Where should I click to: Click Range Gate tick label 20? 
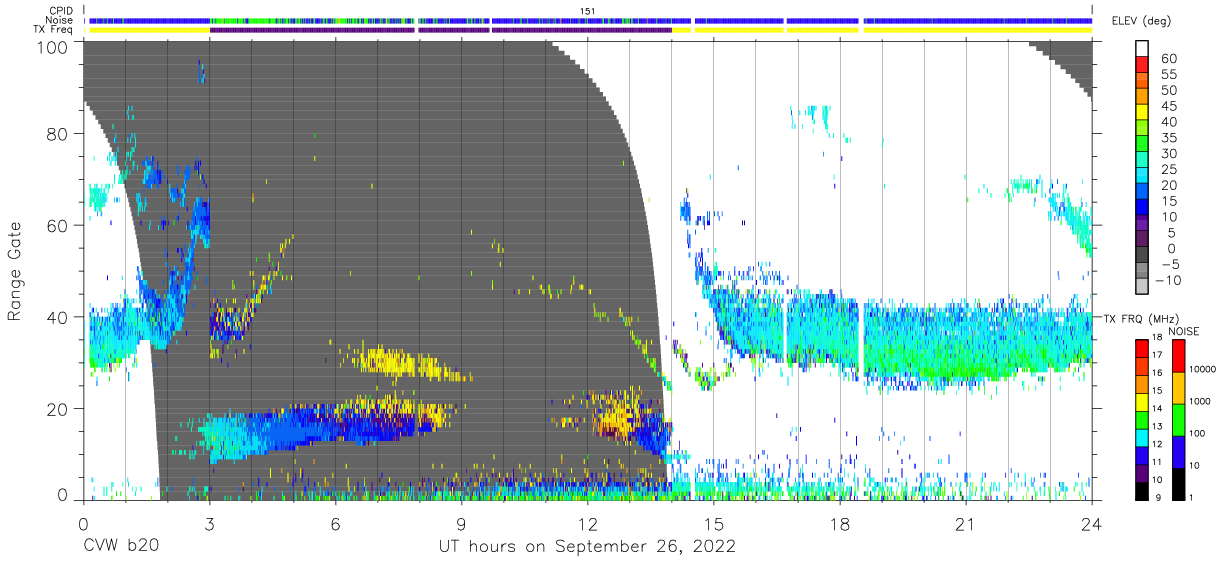coord(59,409)
